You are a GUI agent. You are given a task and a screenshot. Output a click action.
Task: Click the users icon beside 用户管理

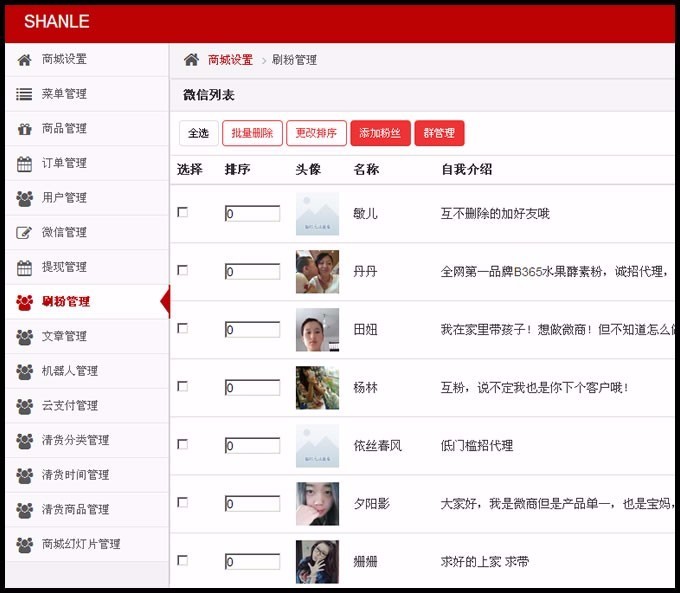click(24, 198)
